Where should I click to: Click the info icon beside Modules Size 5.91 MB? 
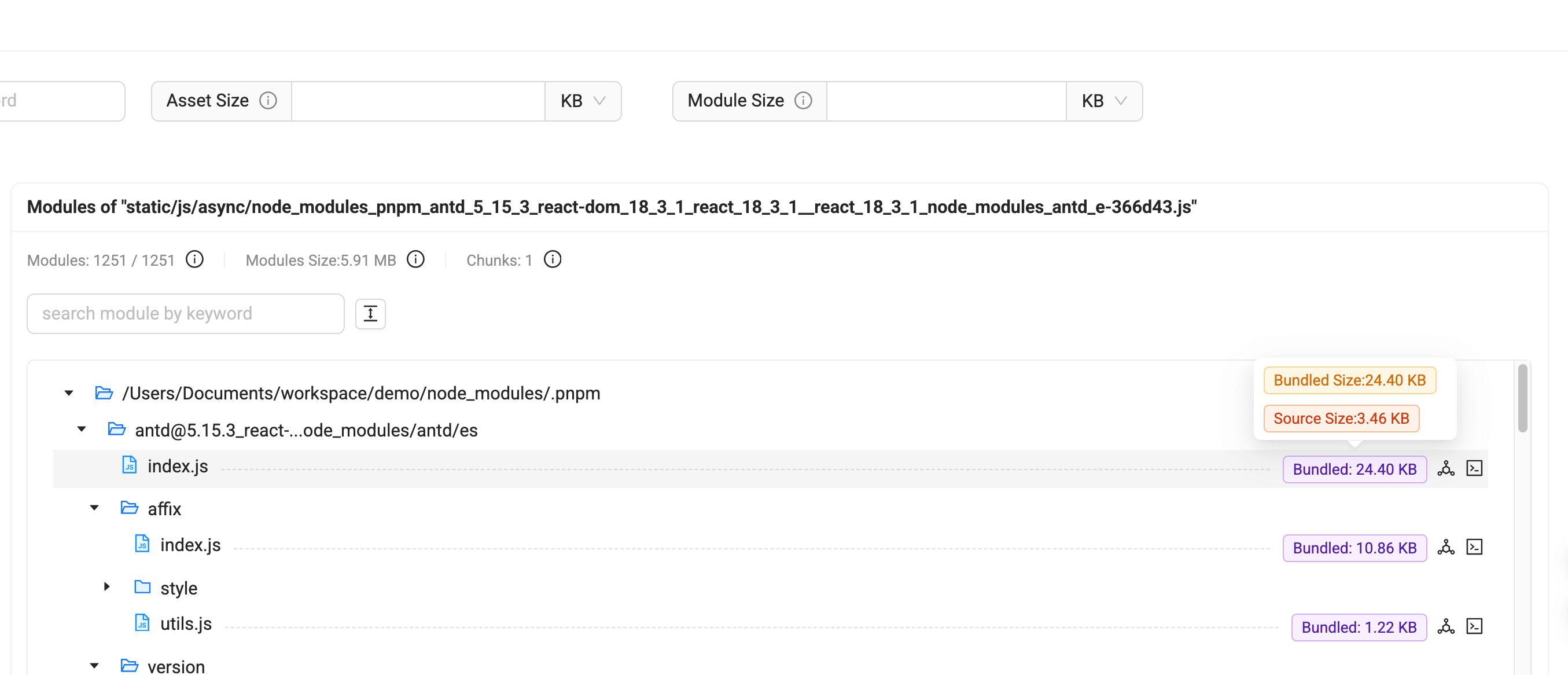415,259
